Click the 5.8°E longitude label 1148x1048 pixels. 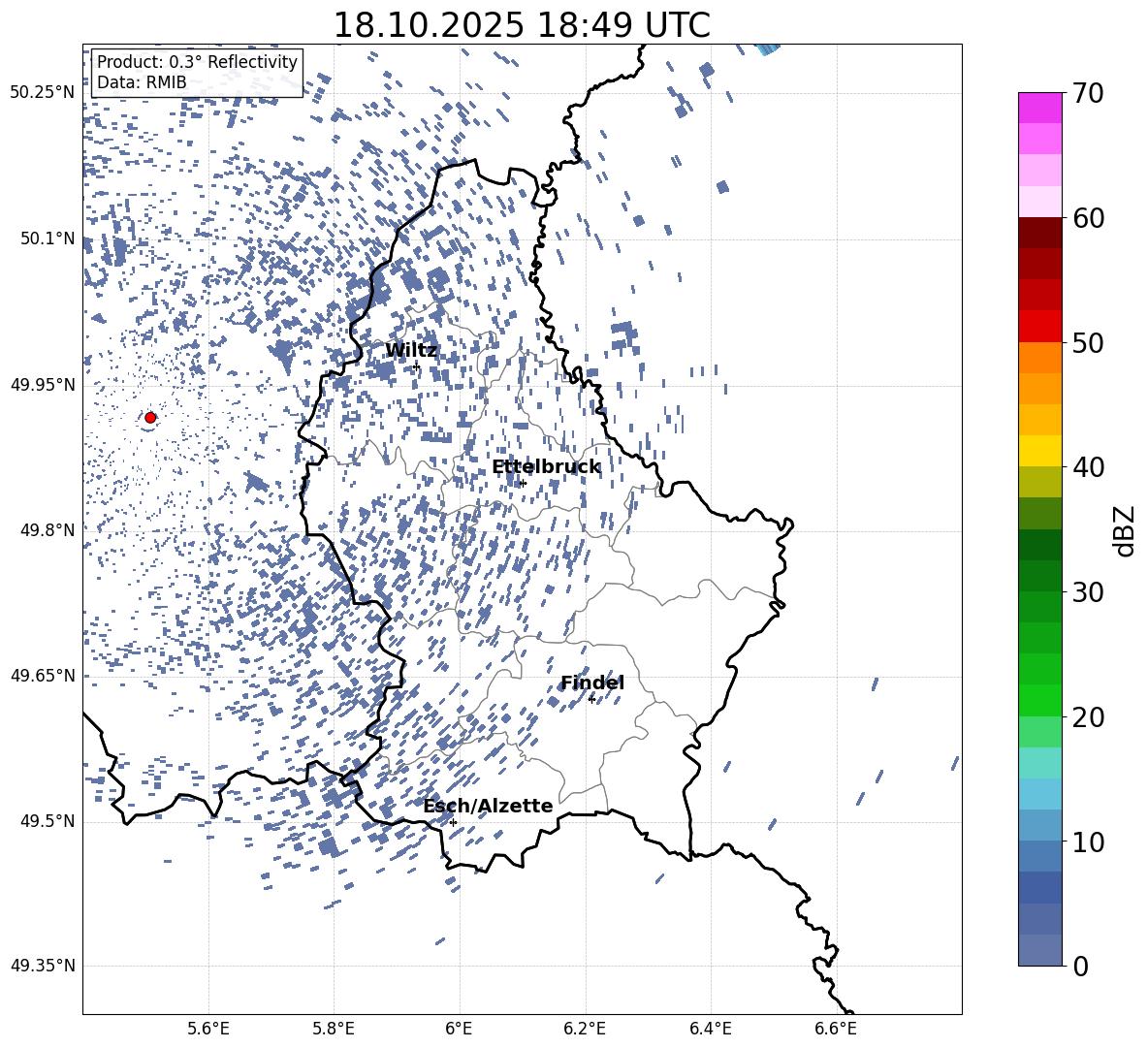[334, 1029]
